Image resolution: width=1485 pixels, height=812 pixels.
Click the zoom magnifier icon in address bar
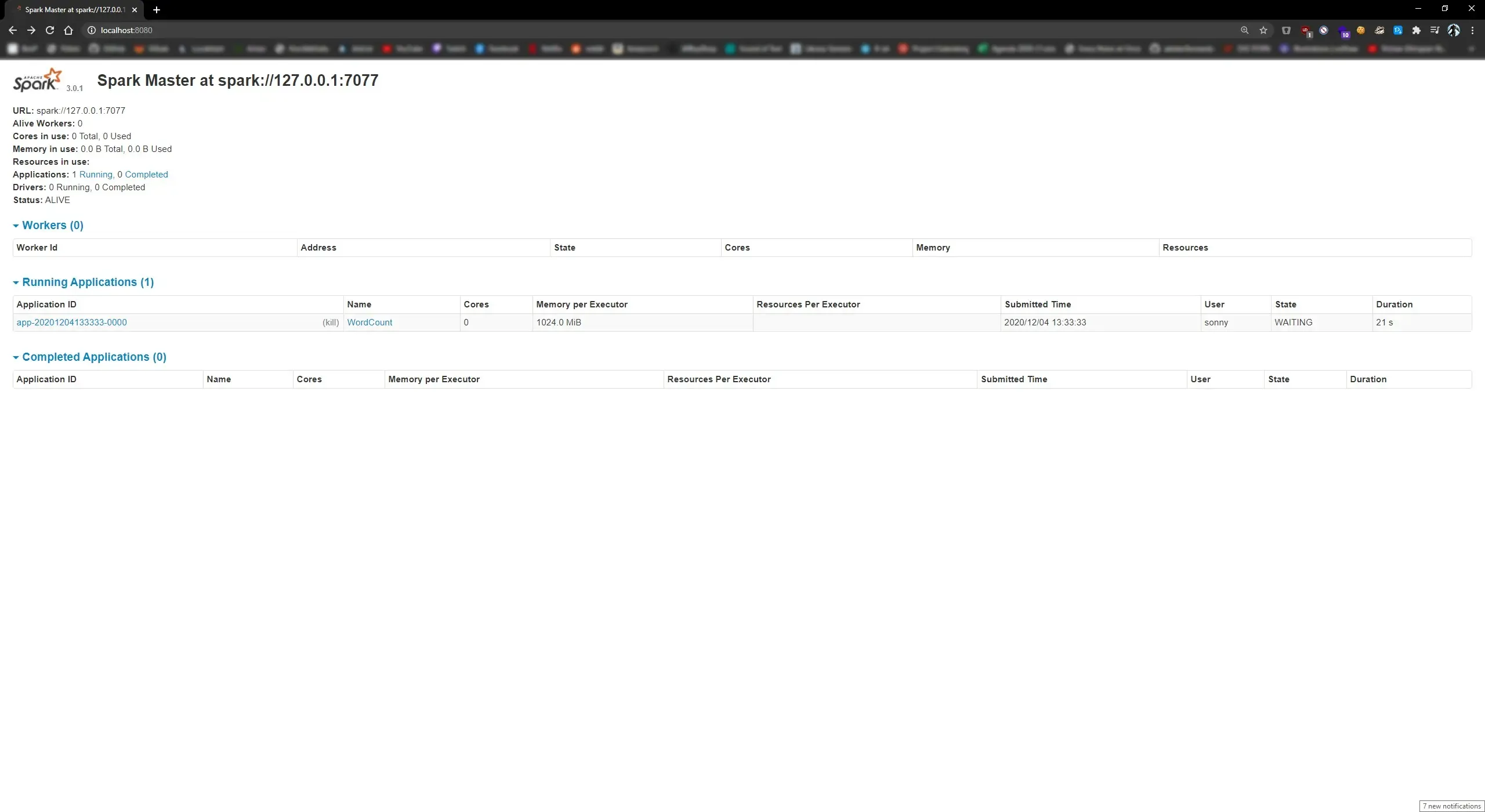[x=1244, y=30]
